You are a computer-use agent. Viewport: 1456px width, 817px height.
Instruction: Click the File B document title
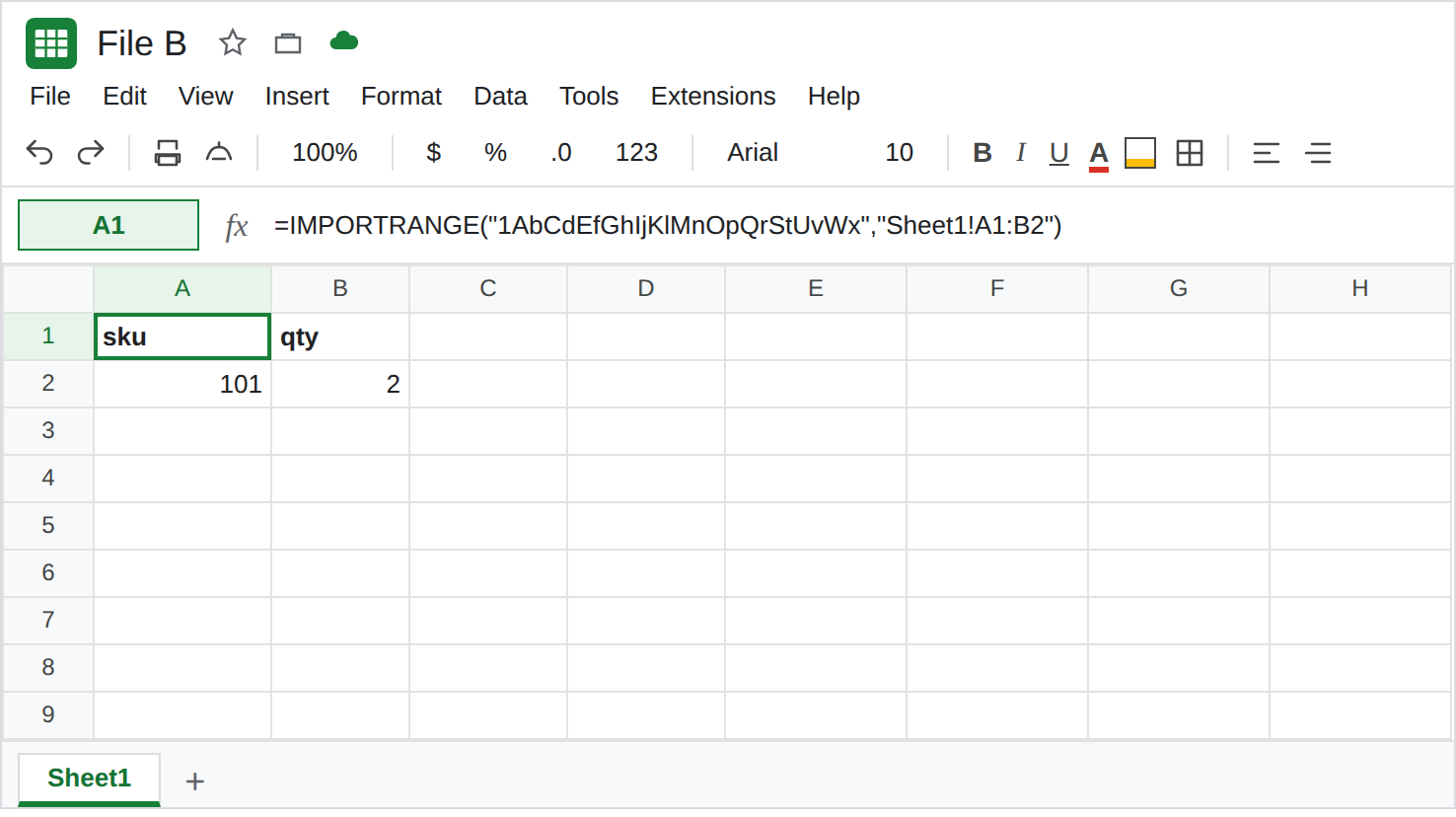coord(142,43)
